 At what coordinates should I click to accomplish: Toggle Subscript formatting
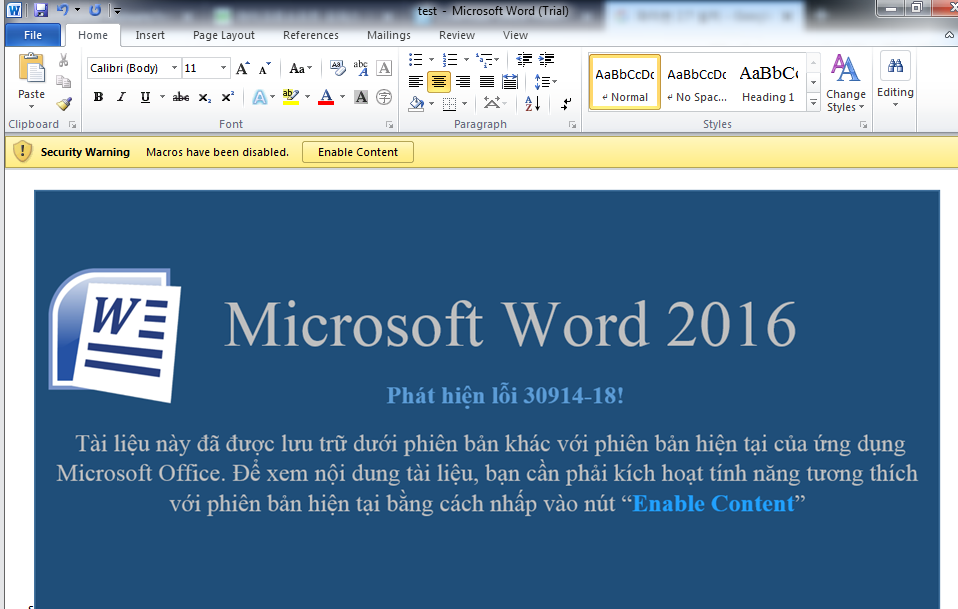205,97
